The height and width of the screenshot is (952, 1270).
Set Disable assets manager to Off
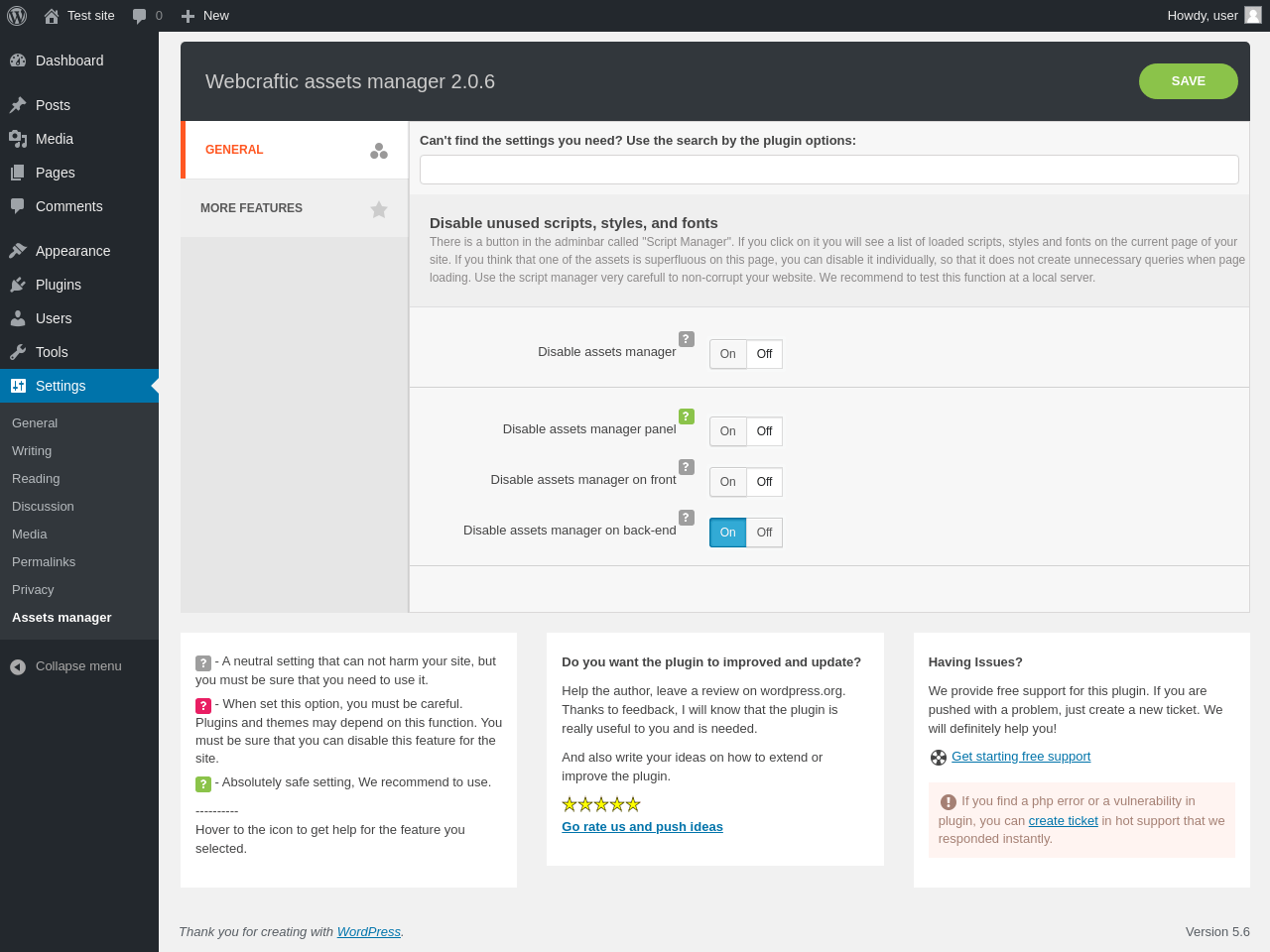(765, 354)
